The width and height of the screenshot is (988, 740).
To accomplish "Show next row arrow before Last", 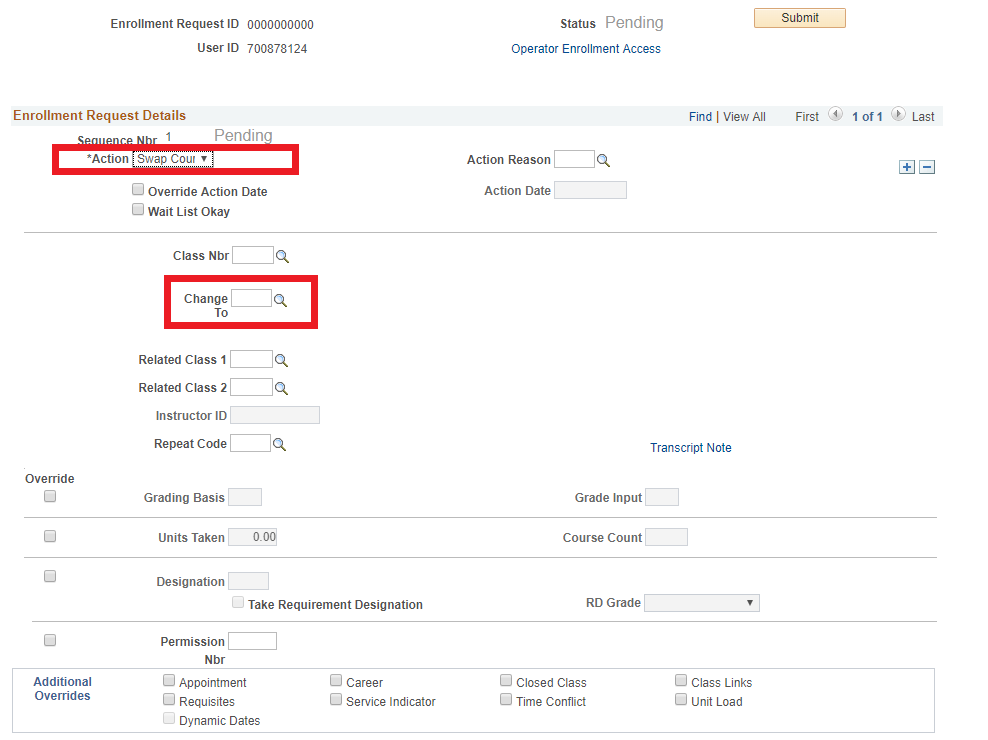I will [899, 114].
